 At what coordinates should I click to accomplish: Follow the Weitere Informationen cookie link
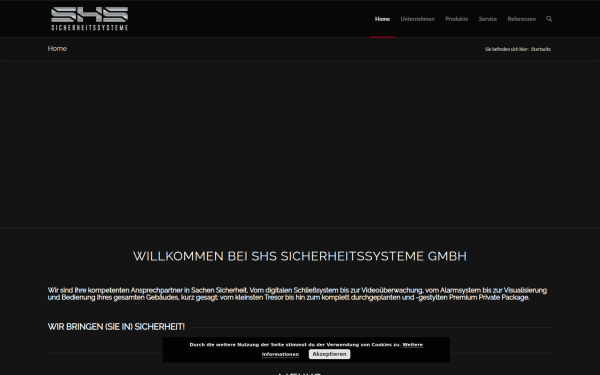(x=412, y=345)
